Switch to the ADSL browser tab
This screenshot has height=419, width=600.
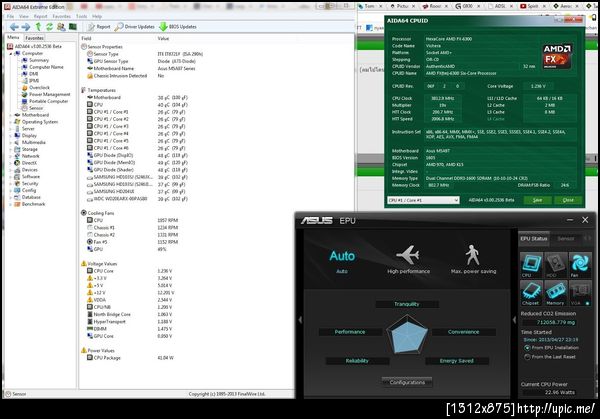499,6
